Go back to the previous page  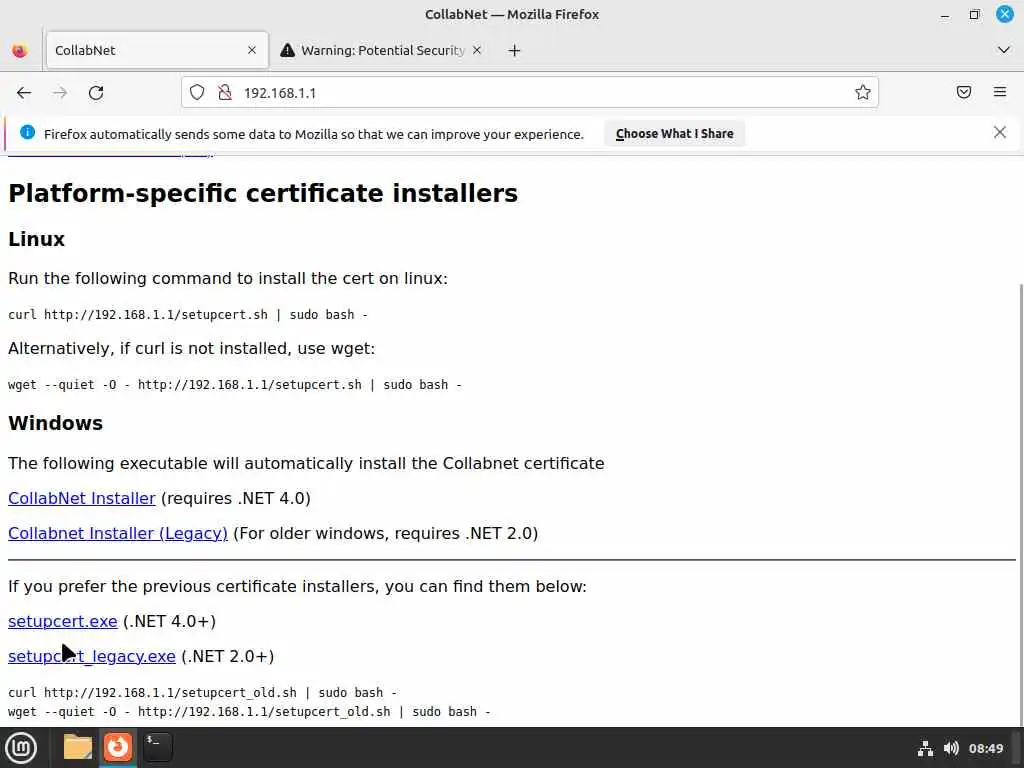click(x=24, y=93)
